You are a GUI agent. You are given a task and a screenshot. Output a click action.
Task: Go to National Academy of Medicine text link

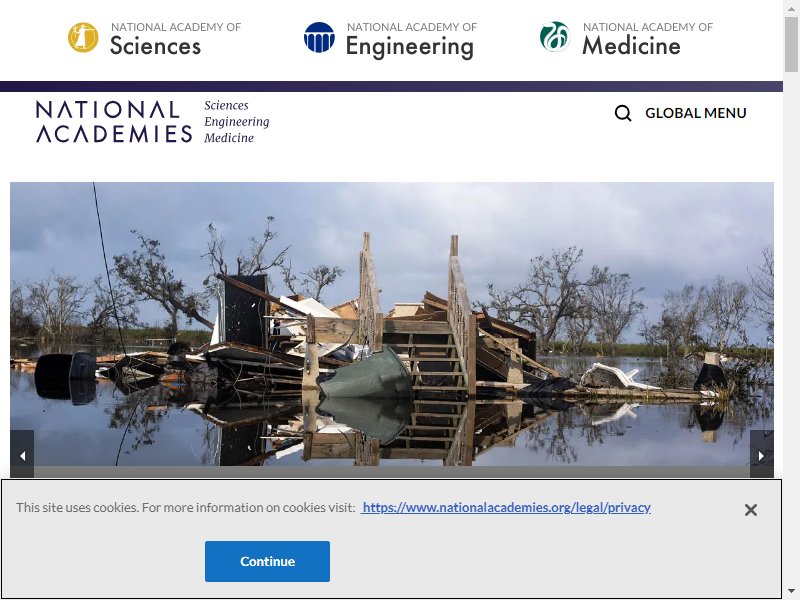coord(647,38)
